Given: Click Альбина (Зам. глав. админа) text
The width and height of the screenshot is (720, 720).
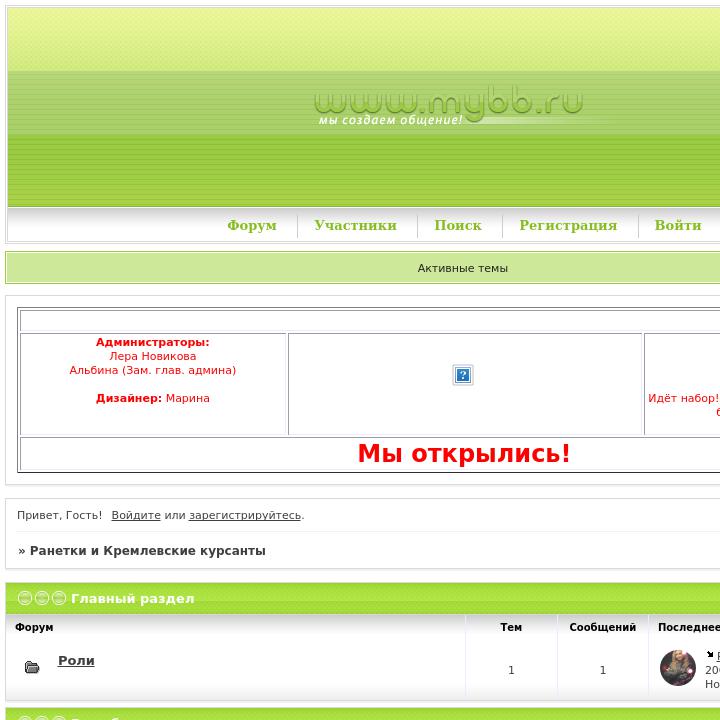Looking at the screenshot, I should [153, 370].
